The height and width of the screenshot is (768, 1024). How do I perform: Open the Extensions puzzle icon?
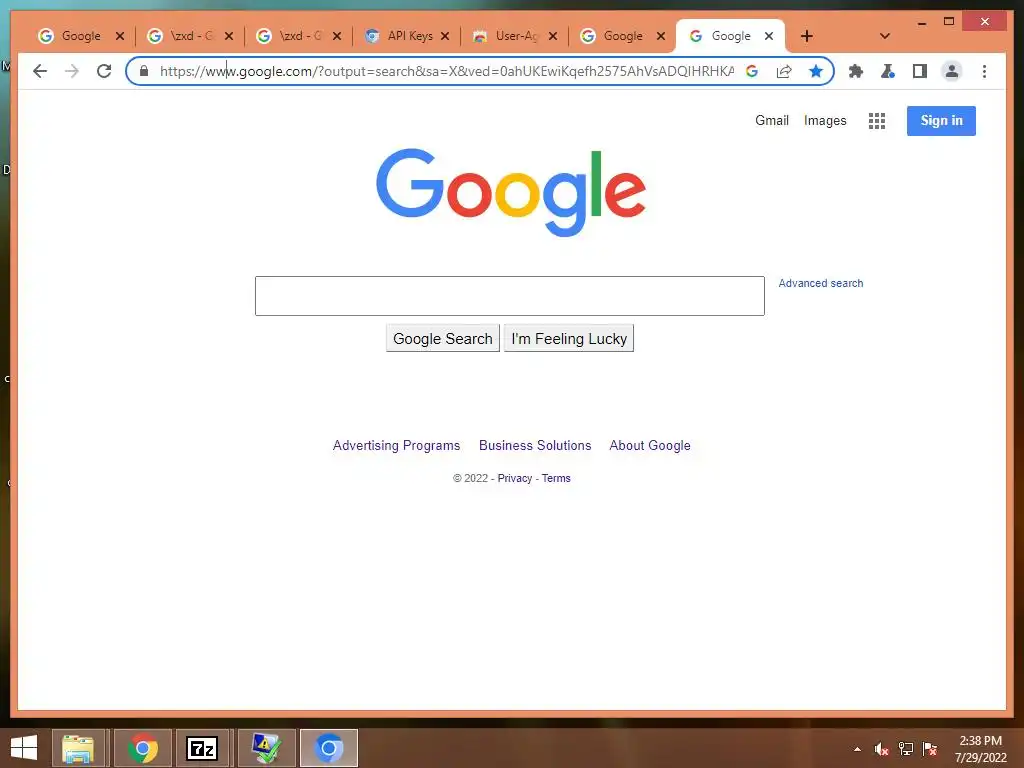(x=856, y=71)
